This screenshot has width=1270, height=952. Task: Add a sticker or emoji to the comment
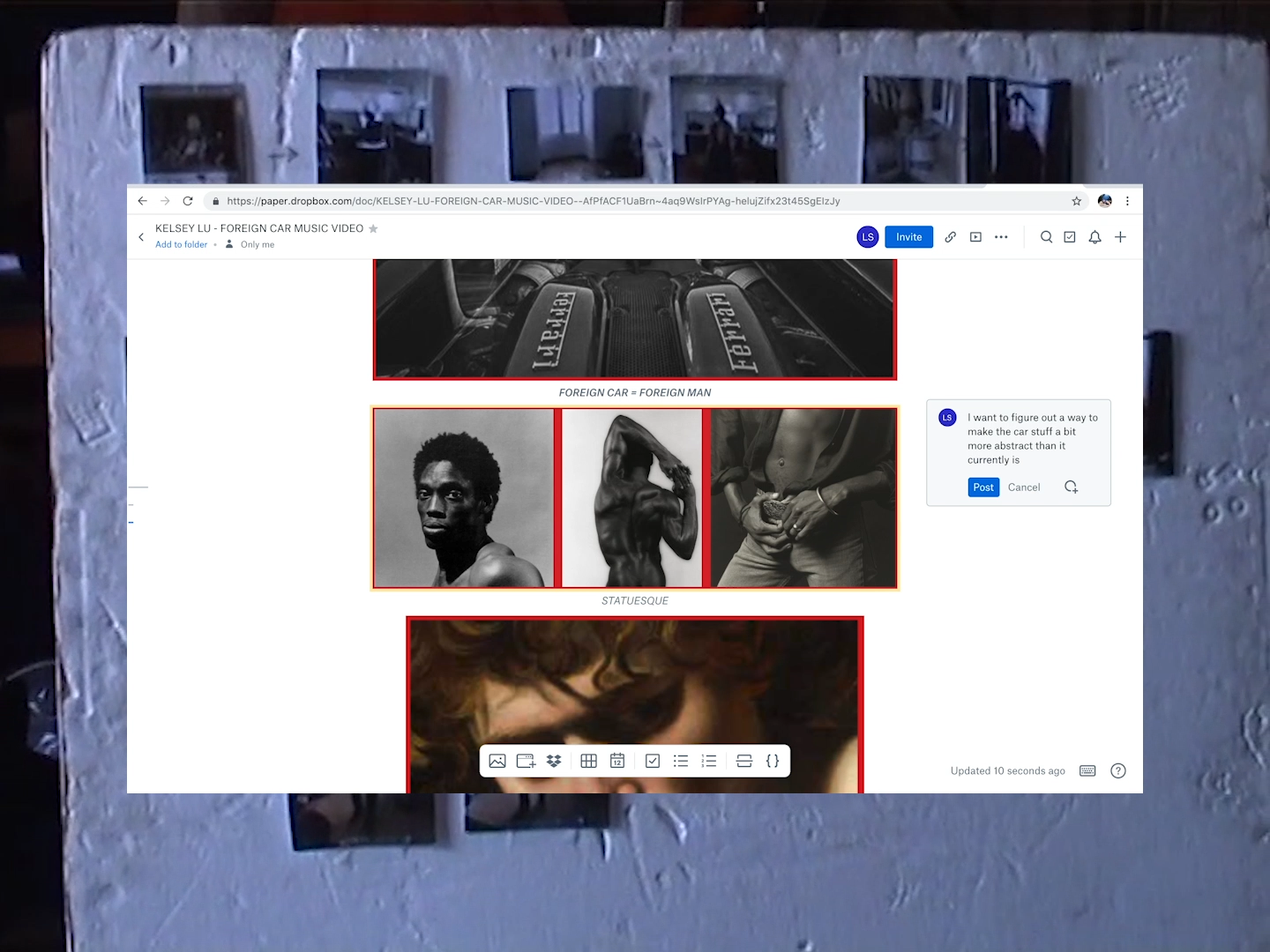1072,487
